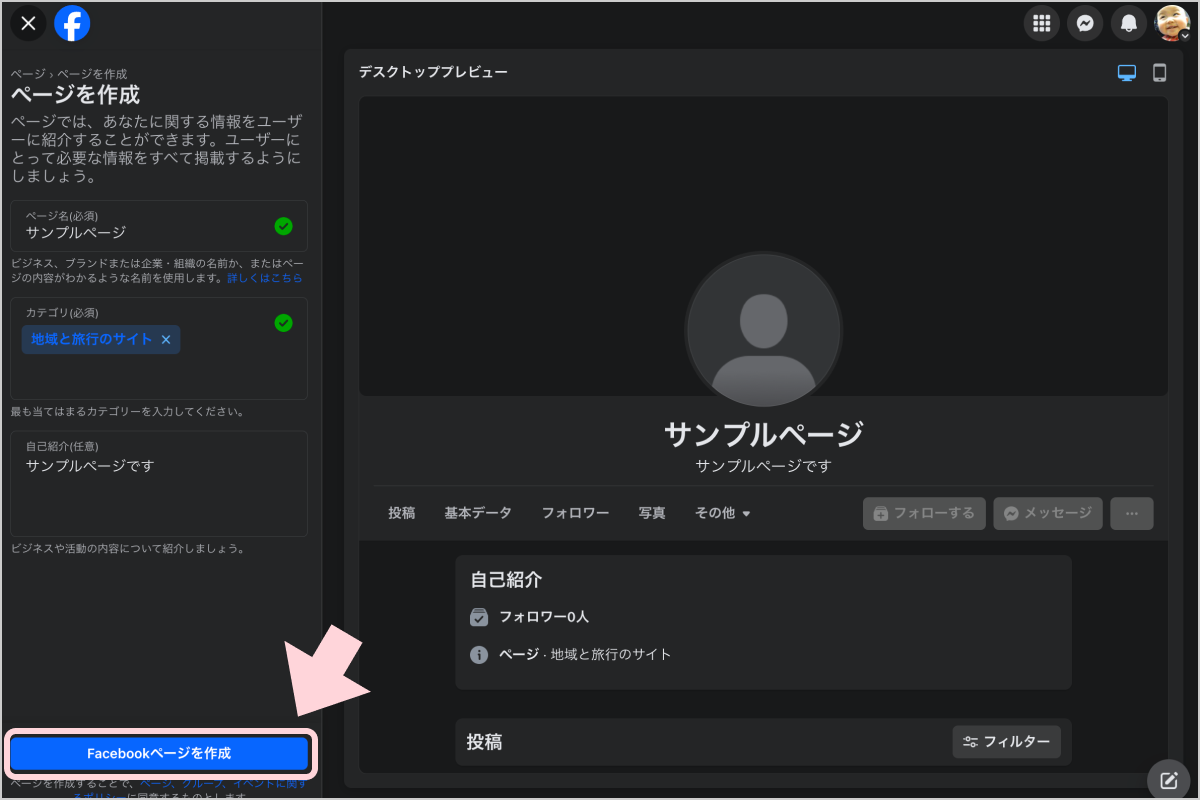Image resolution: width=1200 pixels, height=800 pixels.
Task: Remove the 地域と旅行のサイト category tag
Action: point(166,340)
